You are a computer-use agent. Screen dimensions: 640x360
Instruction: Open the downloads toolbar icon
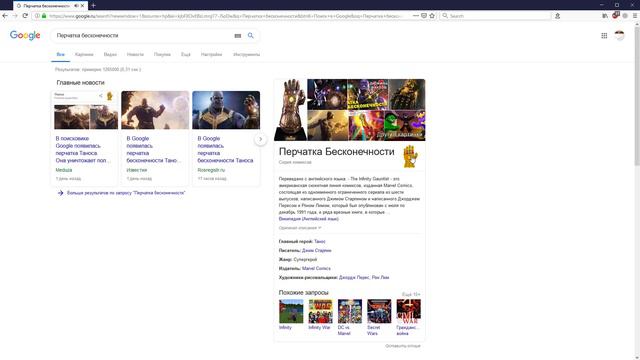click(557, 16)
